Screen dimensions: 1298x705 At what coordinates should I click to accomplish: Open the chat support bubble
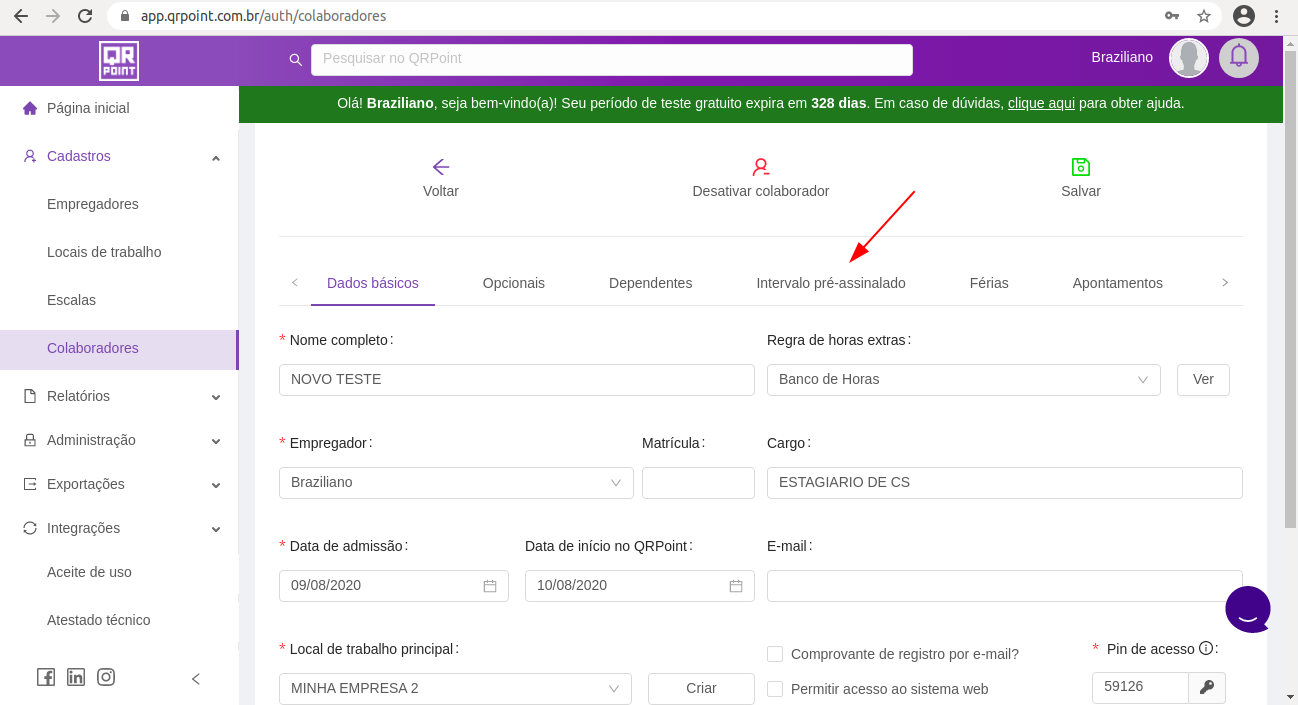1248,609
